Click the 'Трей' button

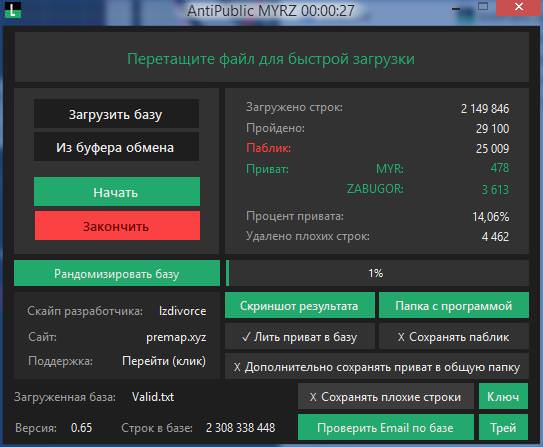pyautogui.click(x=503, y=427)
